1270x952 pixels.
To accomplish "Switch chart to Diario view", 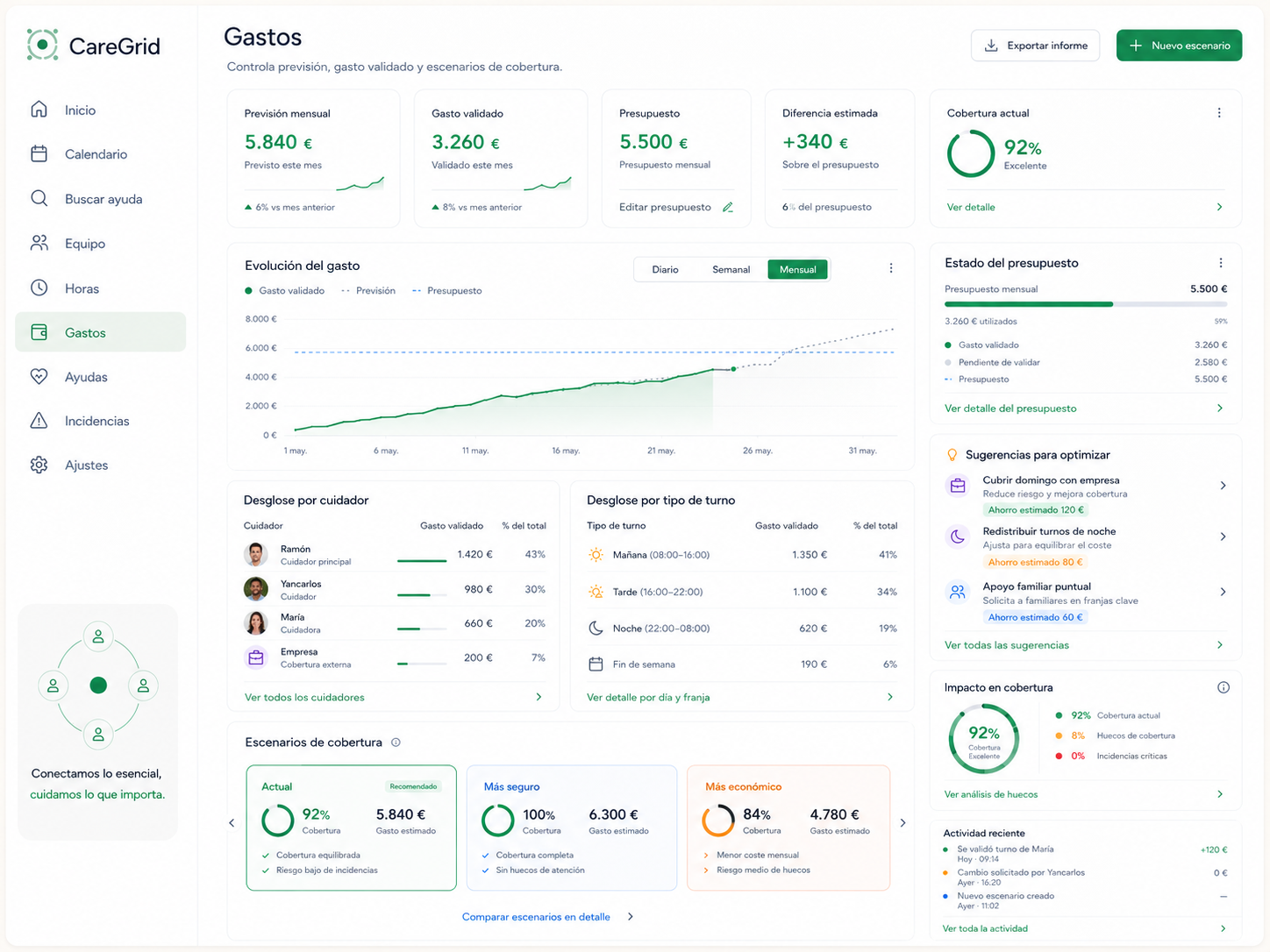I will (x=665, y=269).
